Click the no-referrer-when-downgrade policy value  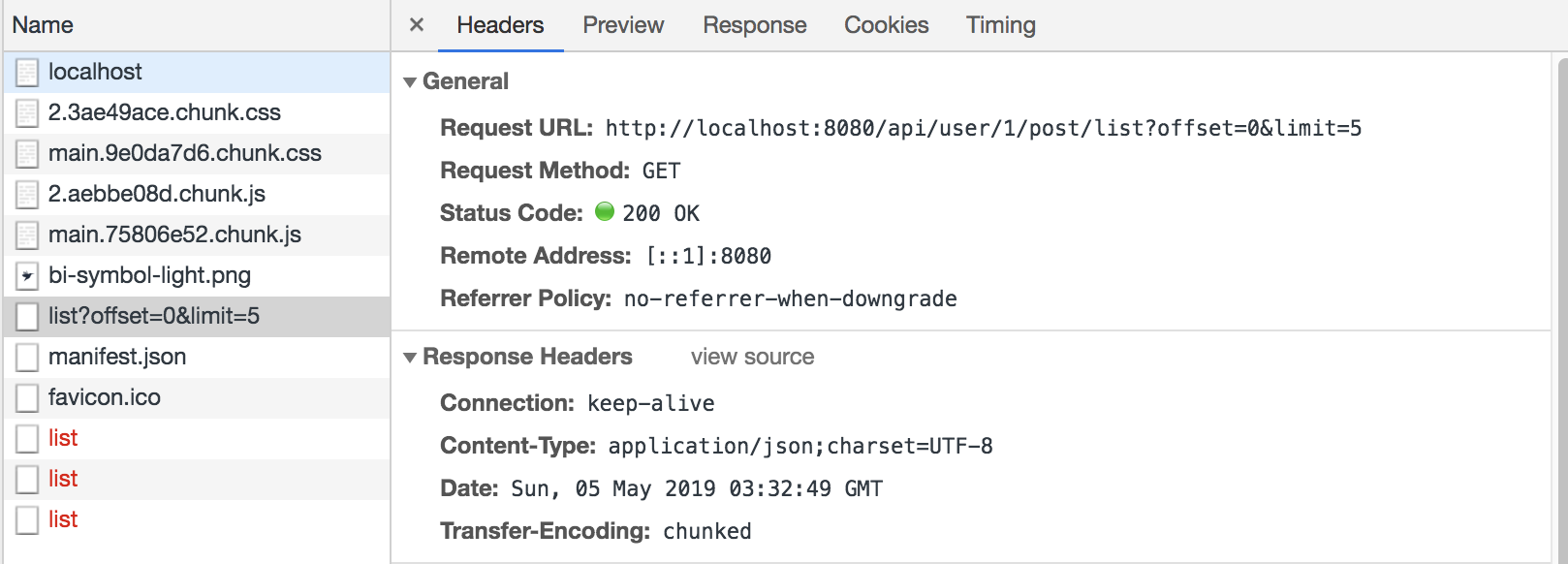coord(791,298)
